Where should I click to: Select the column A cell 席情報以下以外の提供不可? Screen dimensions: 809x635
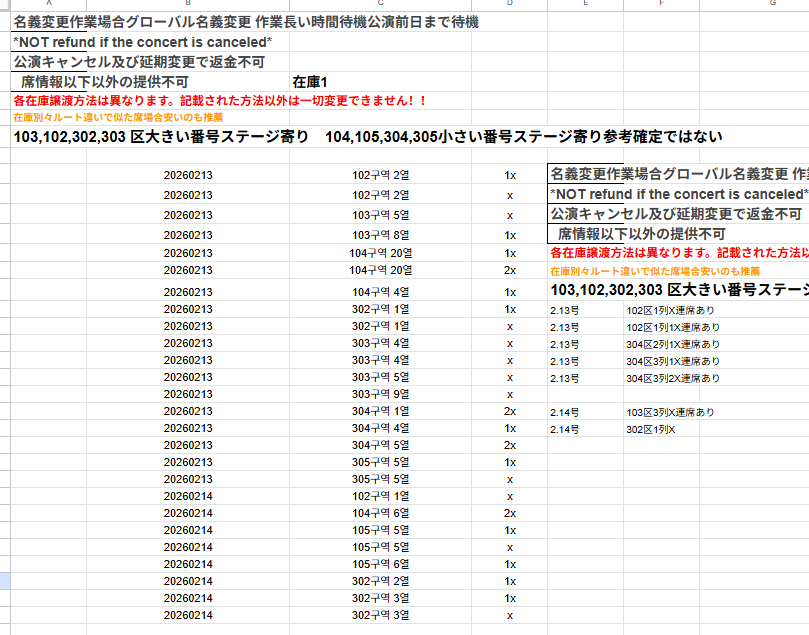click(x=105, y=82)
